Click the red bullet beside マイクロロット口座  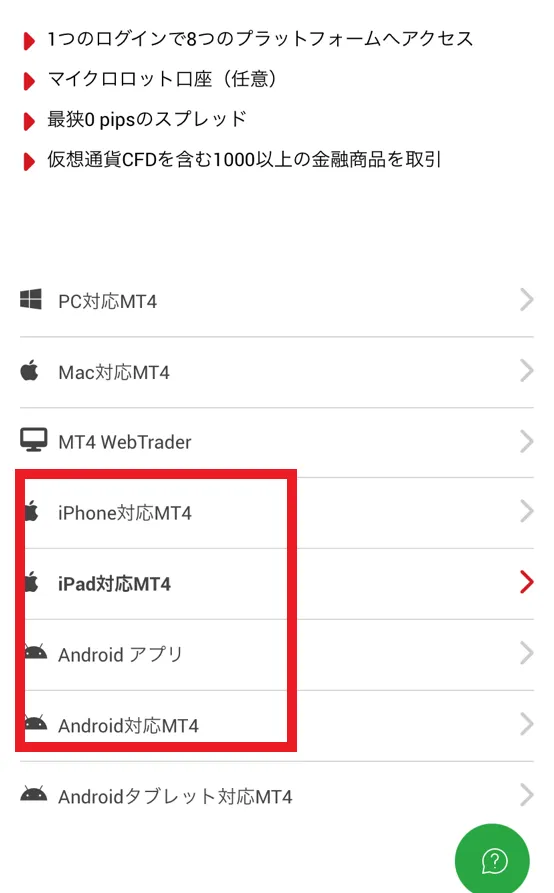29,81
